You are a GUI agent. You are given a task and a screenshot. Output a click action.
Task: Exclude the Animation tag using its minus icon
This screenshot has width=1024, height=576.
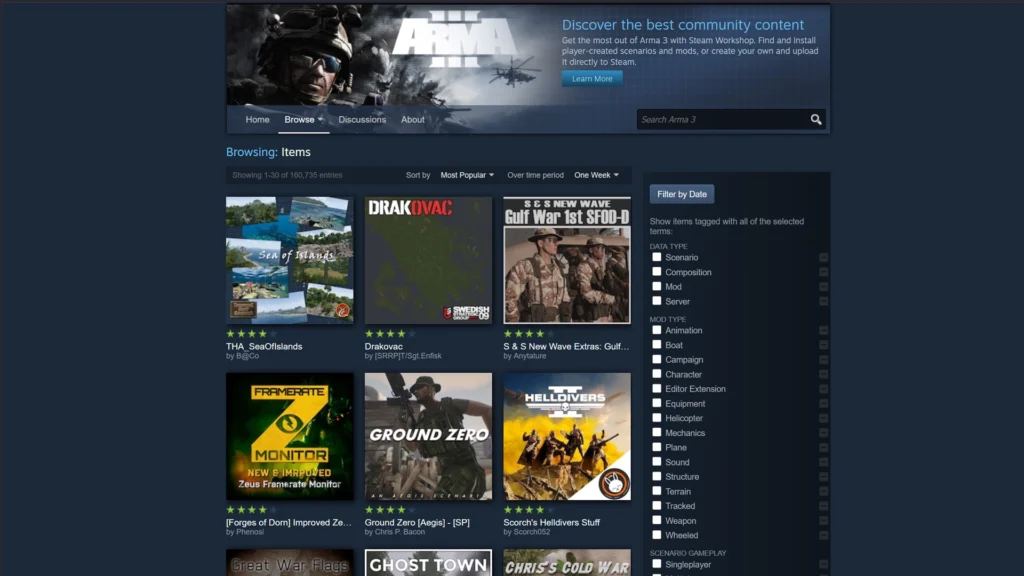pyautogui.click(x=824, y=330)
